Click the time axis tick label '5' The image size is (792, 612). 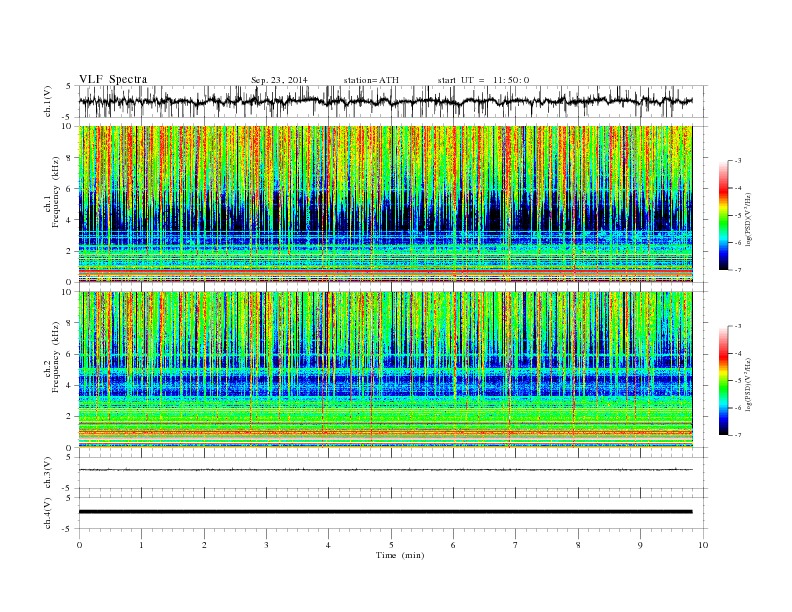(x=391, y=545)
